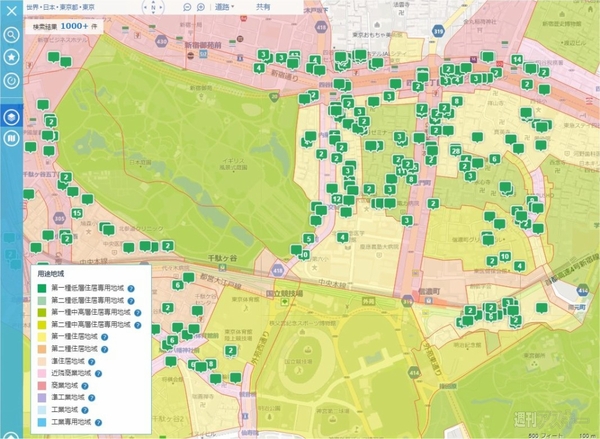Screen dimensions: 600x439
Task: Click the 共有 share button
Action: pos(262,7)
